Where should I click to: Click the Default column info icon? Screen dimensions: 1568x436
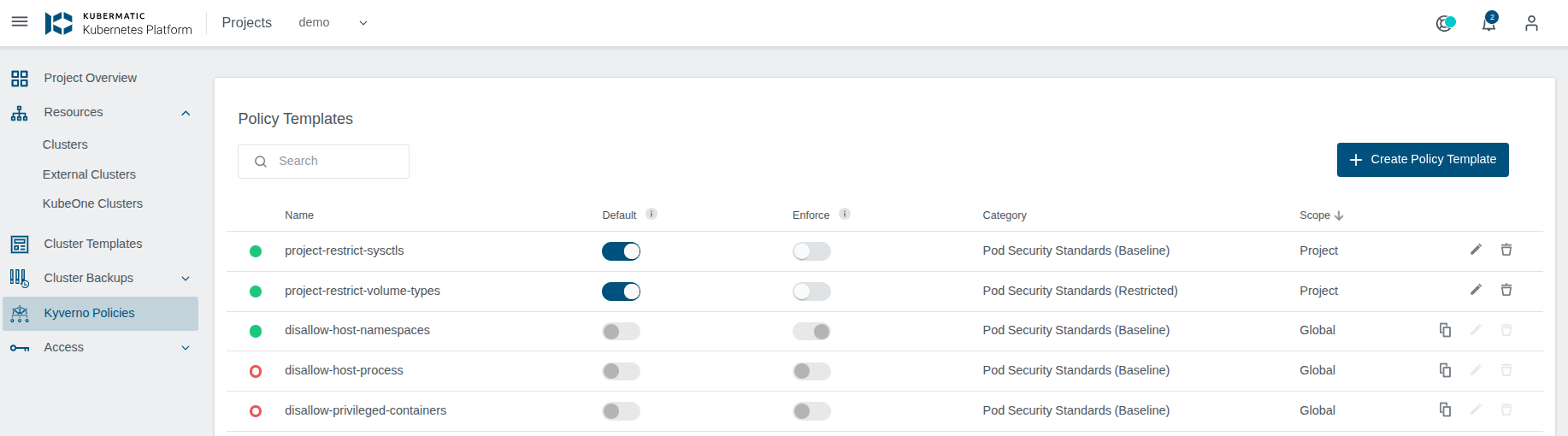click(651, 214)
